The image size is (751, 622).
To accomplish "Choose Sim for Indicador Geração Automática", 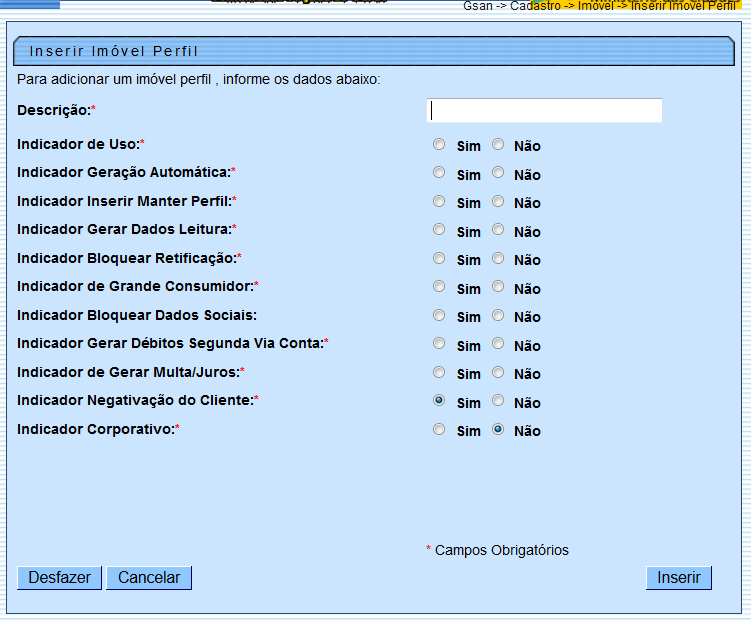I will coord(439,173).
